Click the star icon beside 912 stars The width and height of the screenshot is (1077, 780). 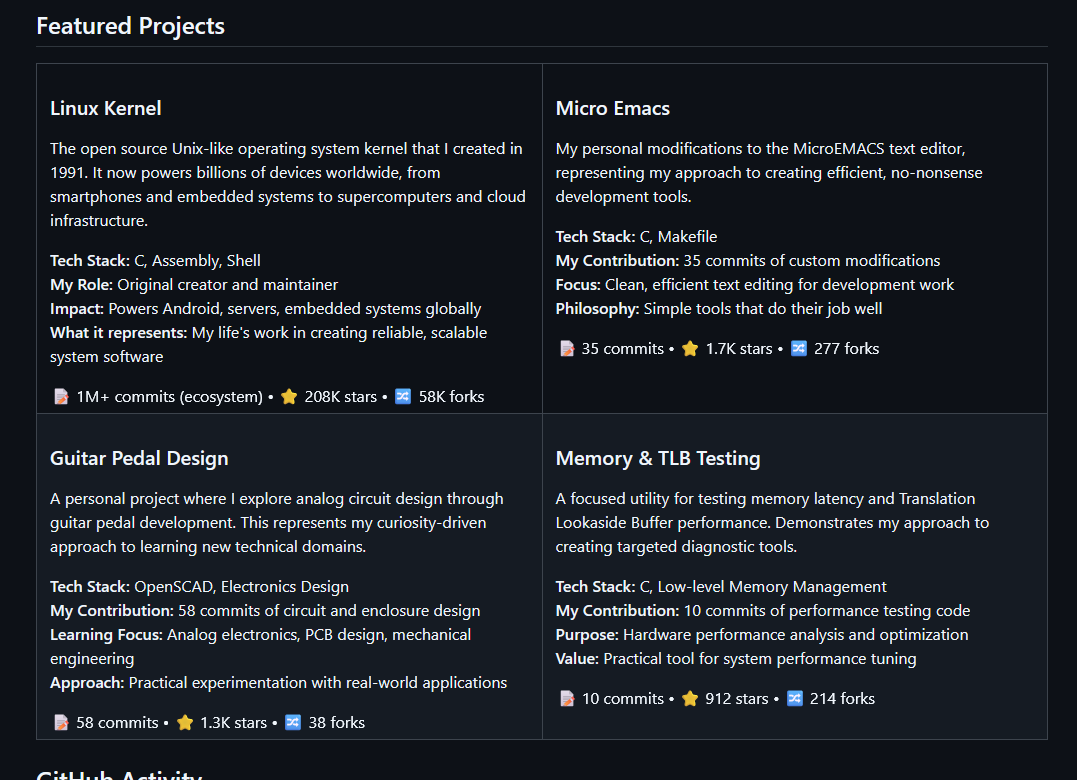coord(690,699)
